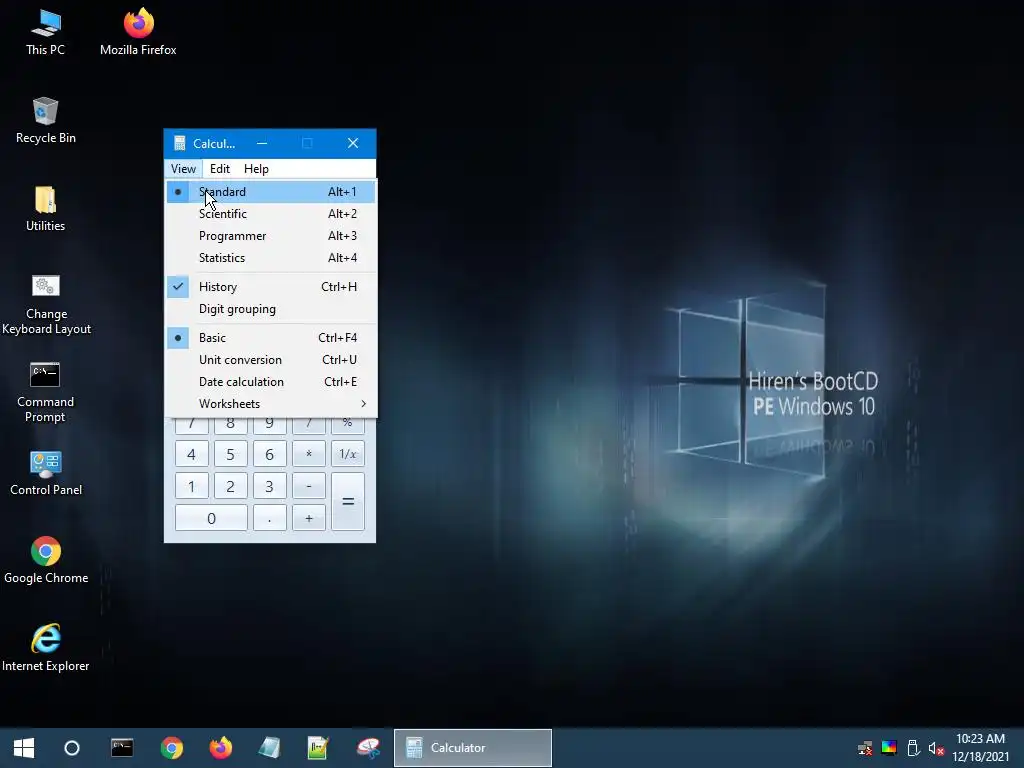Launch Mozilla Firefox from the desktop
The image size is (1024, 768).
pyautogui.click(x=138, y=31)
